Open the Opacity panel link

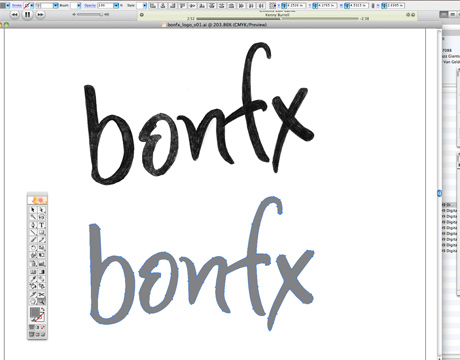90,5
